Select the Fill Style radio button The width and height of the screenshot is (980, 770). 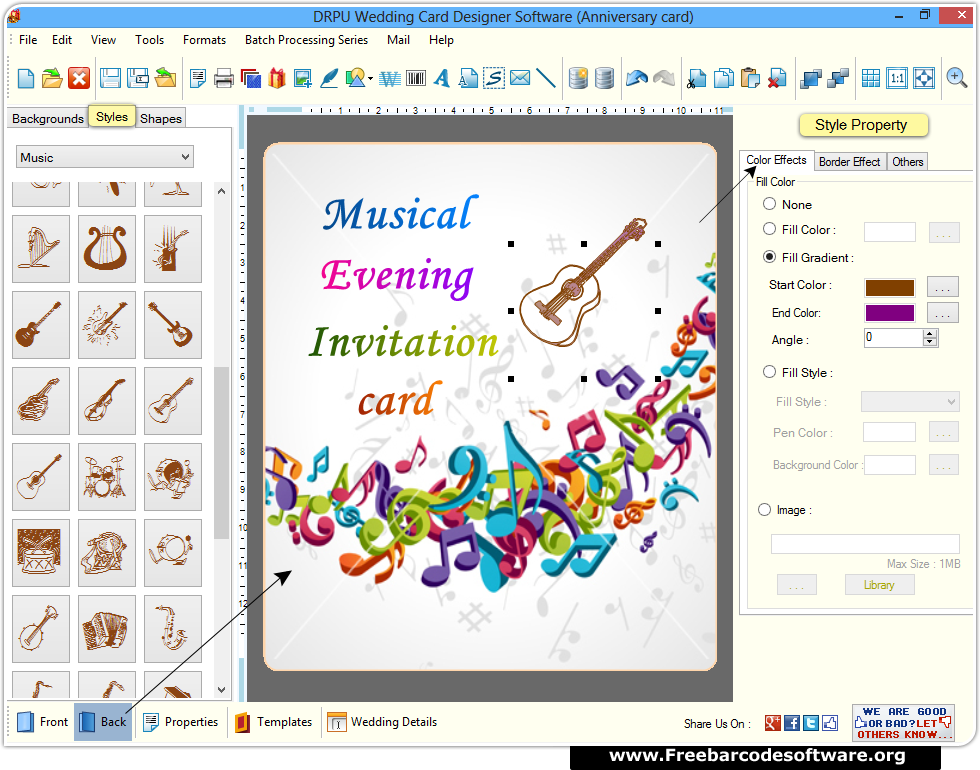pos(769,372)
